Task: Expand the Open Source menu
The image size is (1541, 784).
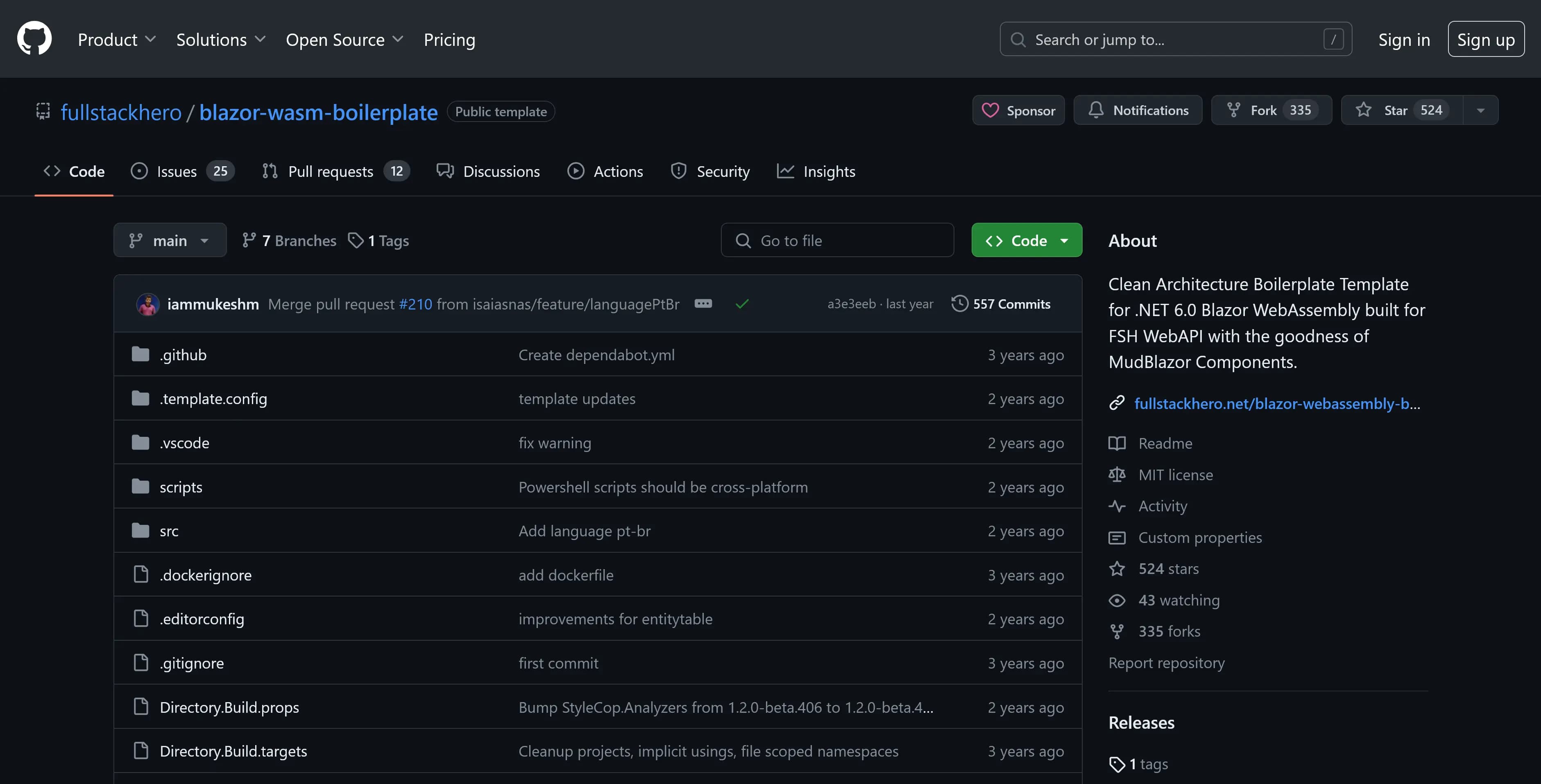Action: [x=344, y=39]
